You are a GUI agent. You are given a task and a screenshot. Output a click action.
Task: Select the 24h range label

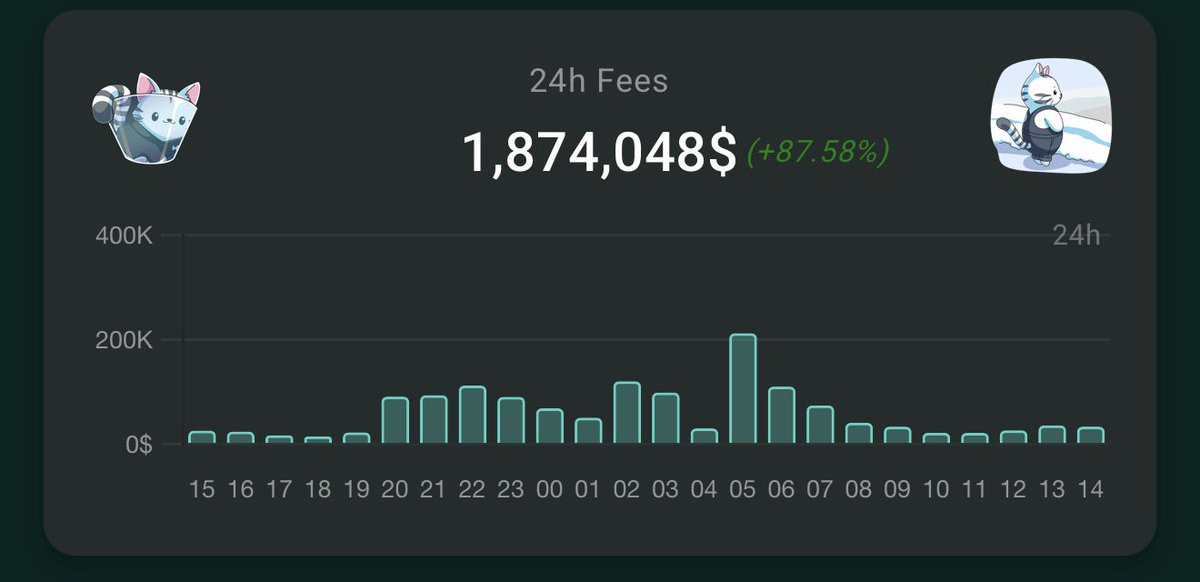coord(1076,236)
